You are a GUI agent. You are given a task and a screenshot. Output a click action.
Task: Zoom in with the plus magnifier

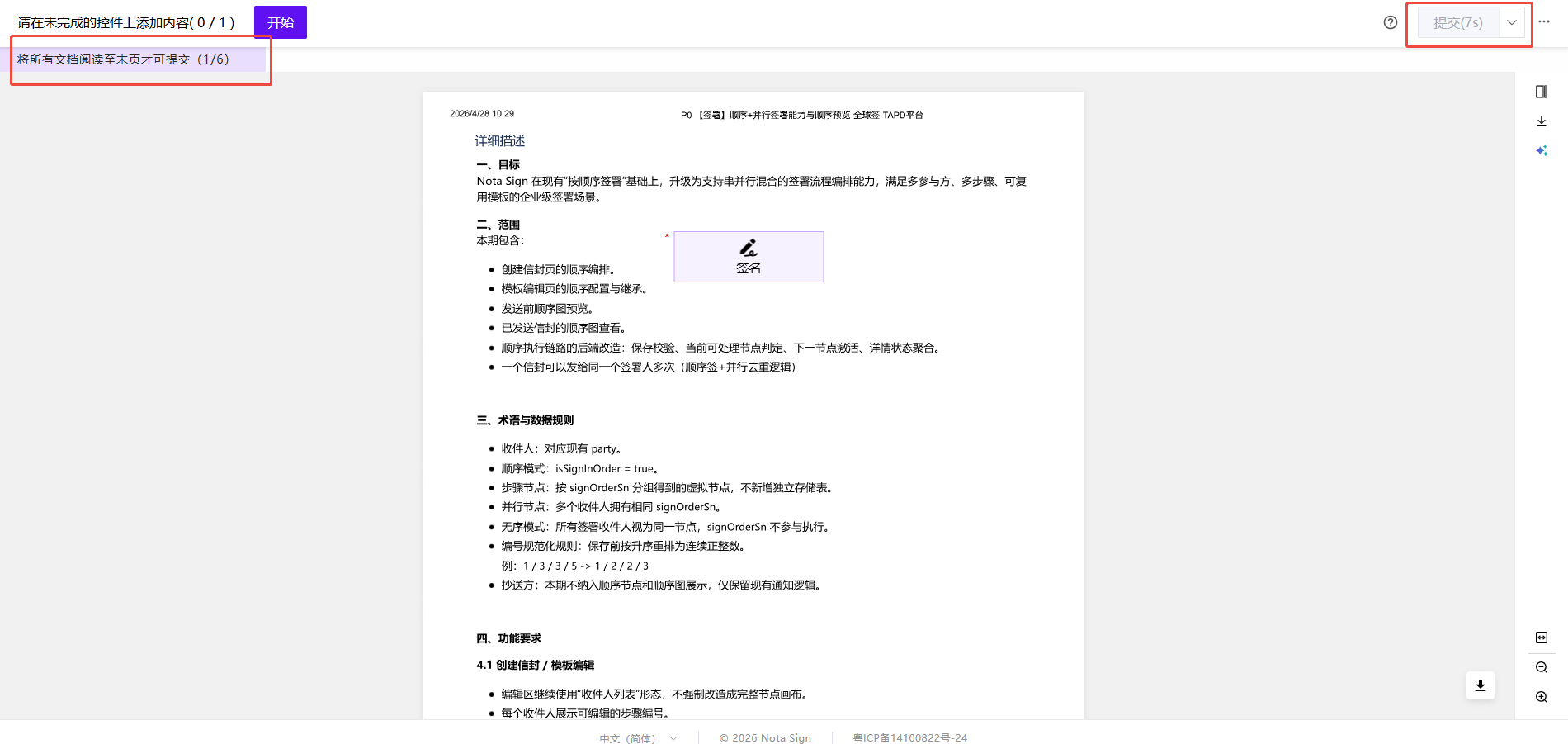click(1542, 697)
